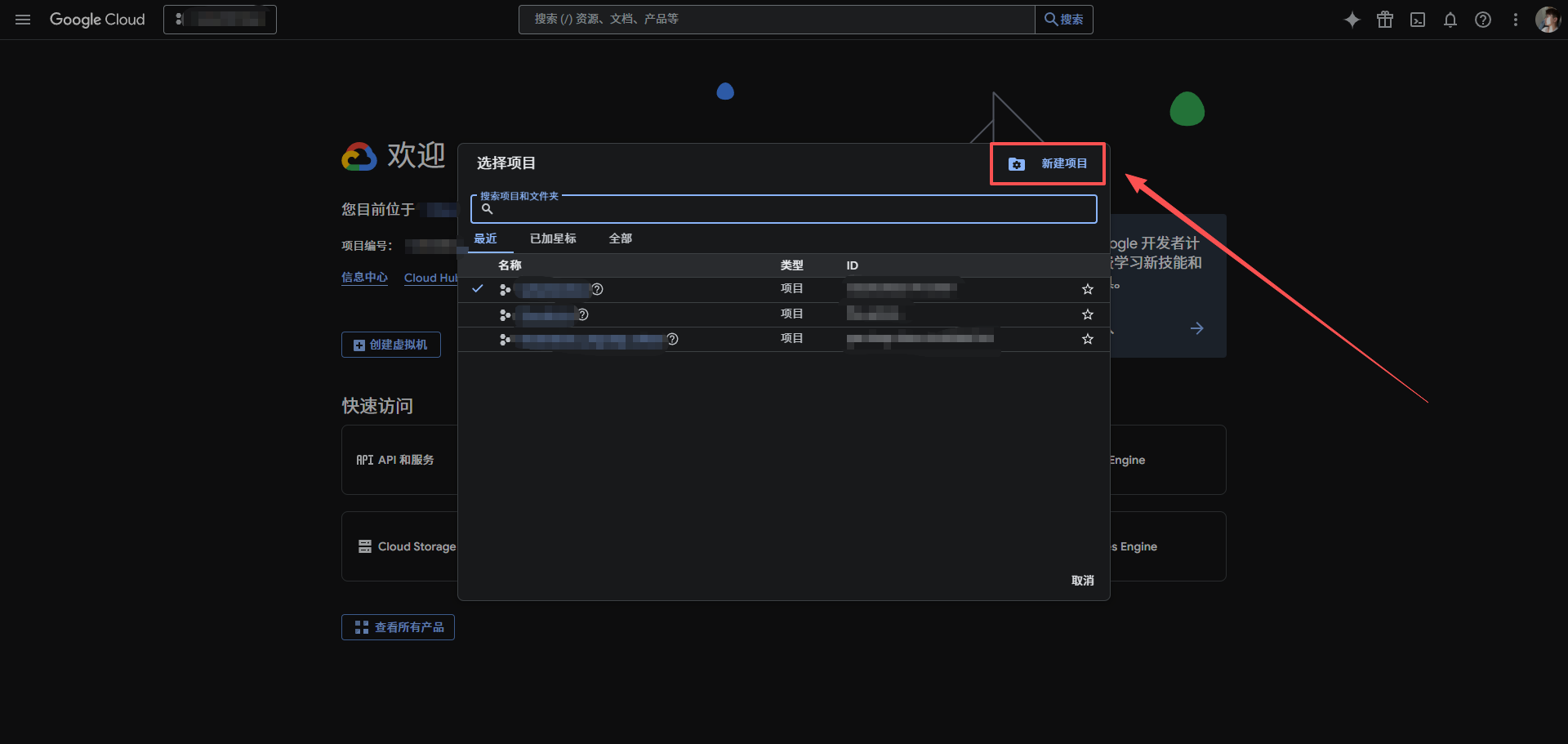Open the project selector dropdown in header

[x=220, y=20]
